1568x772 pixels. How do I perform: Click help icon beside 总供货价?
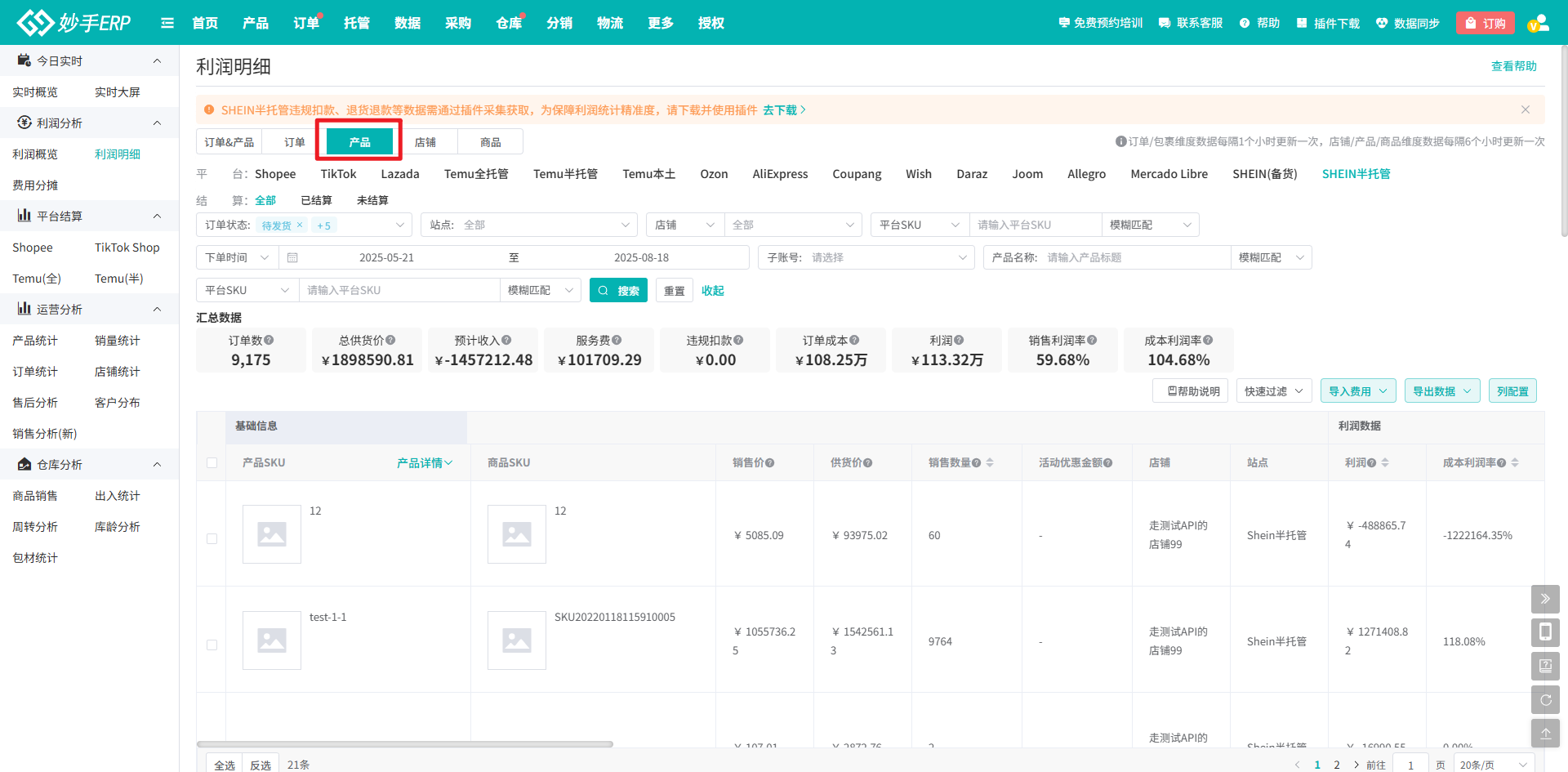coord(390,340)
